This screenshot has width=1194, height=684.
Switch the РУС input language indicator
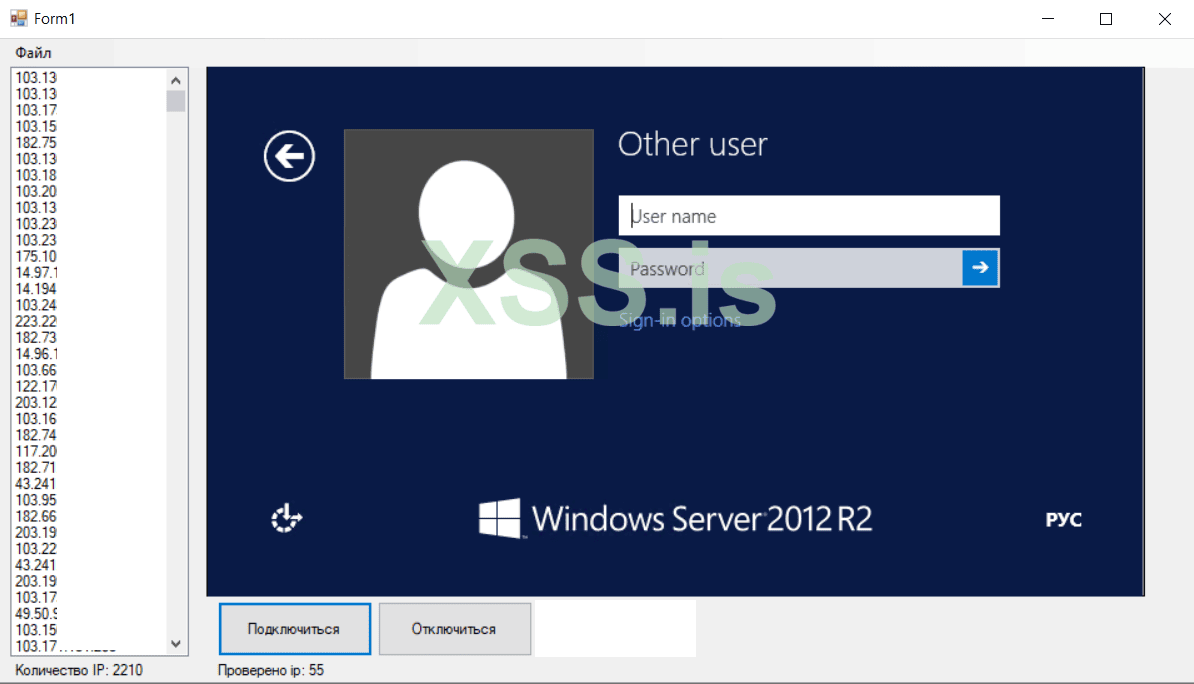click(x=1063, y=520)
